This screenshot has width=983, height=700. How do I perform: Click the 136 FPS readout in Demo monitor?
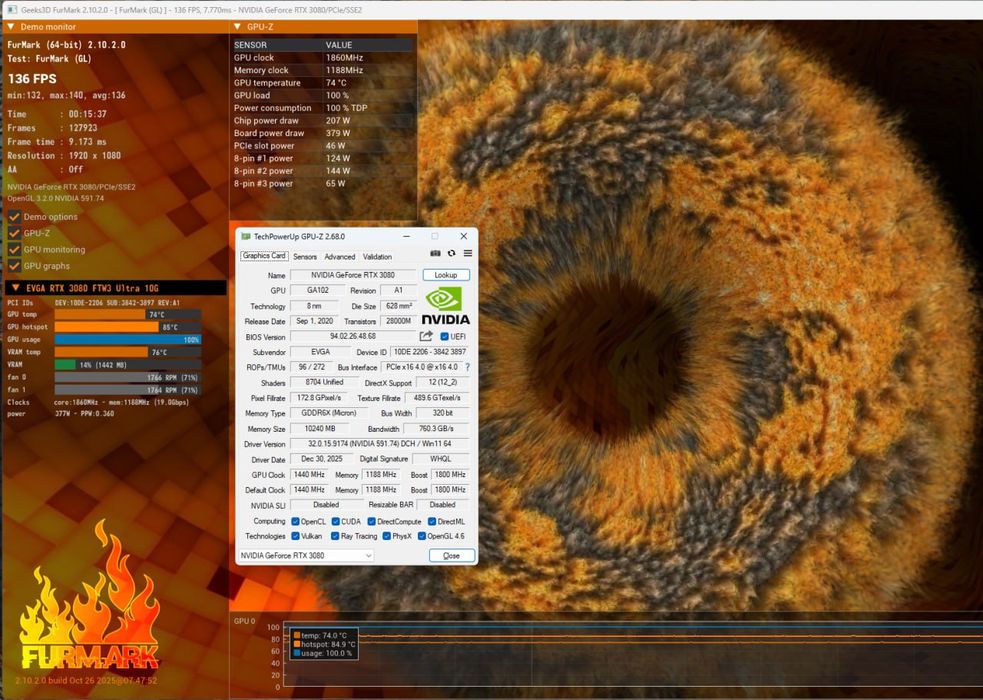click(32, 79)
